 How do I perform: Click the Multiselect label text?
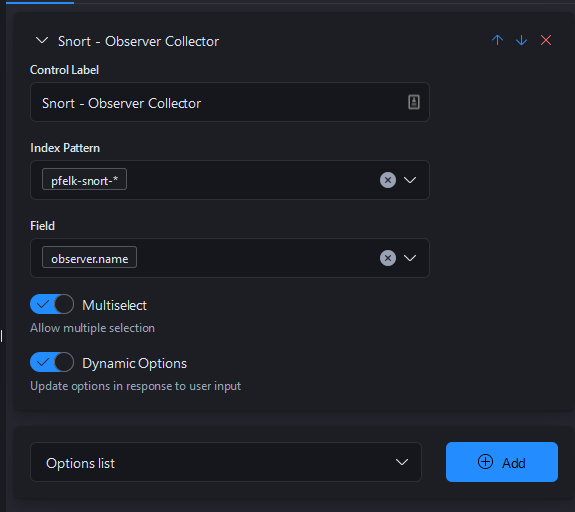tap(114, 305)
